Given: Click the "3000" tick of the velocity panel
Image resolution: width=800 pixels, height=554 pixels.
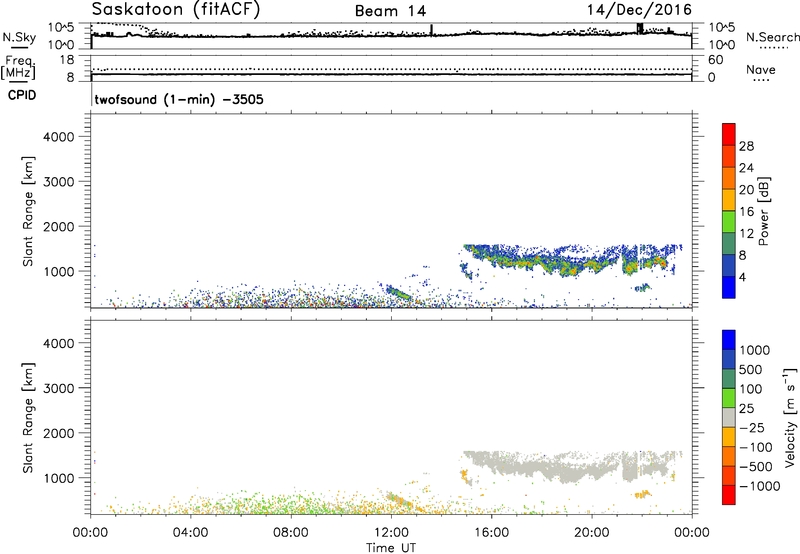Looking at the screenshot, I should tap(59, 388).
